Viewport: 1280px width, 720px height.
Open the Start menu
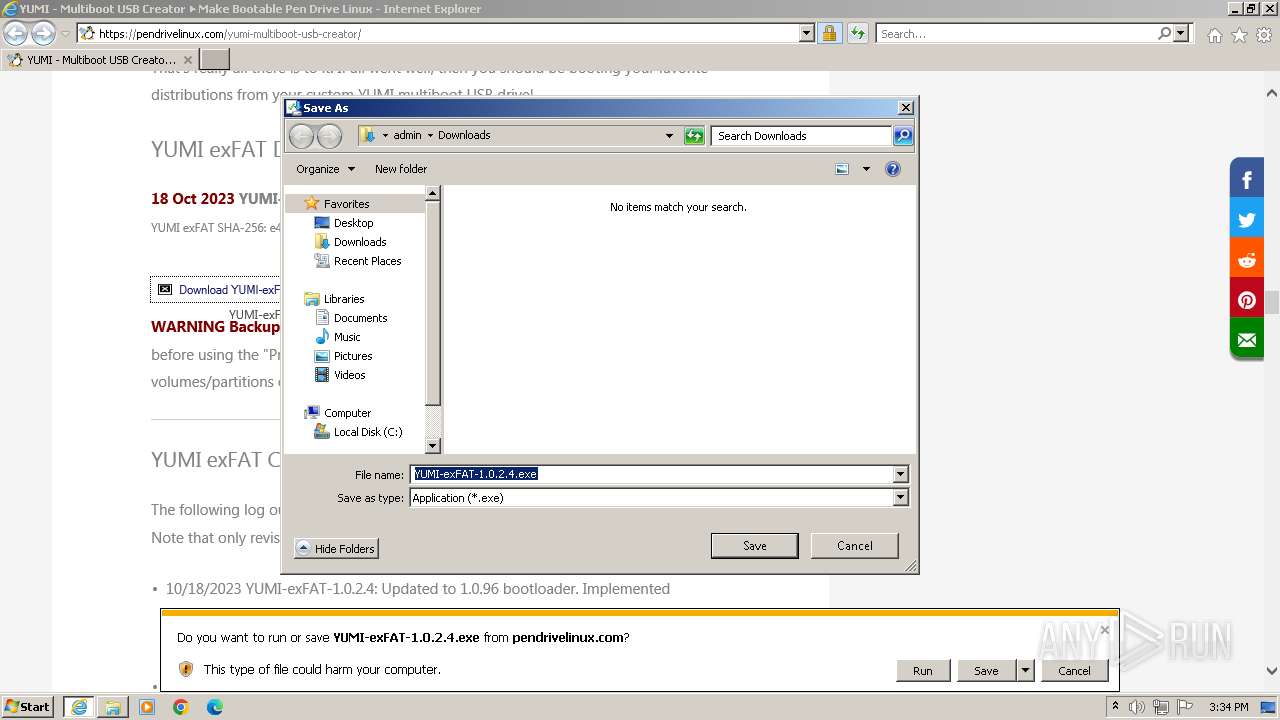click(x=28, y=707)
